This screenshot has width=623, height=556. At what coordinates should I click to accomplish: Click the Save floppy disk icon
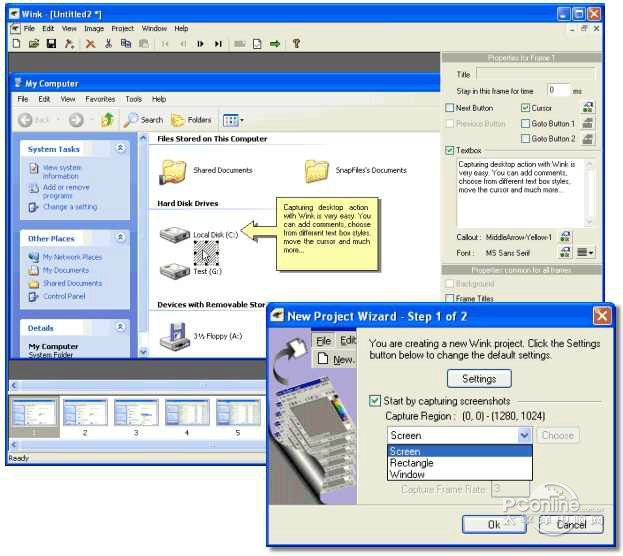tap(51, 43)
